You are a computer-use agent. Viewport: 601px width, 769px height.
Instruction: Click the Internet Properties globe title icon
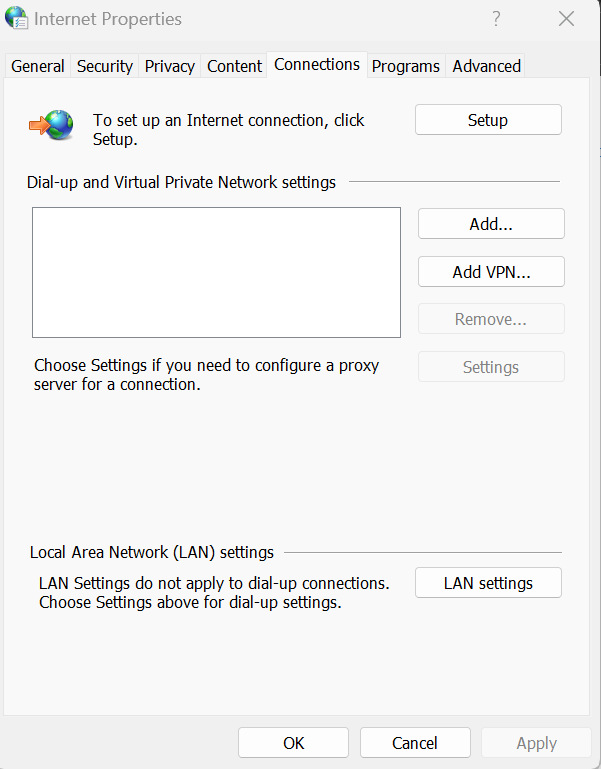(17, 19)
